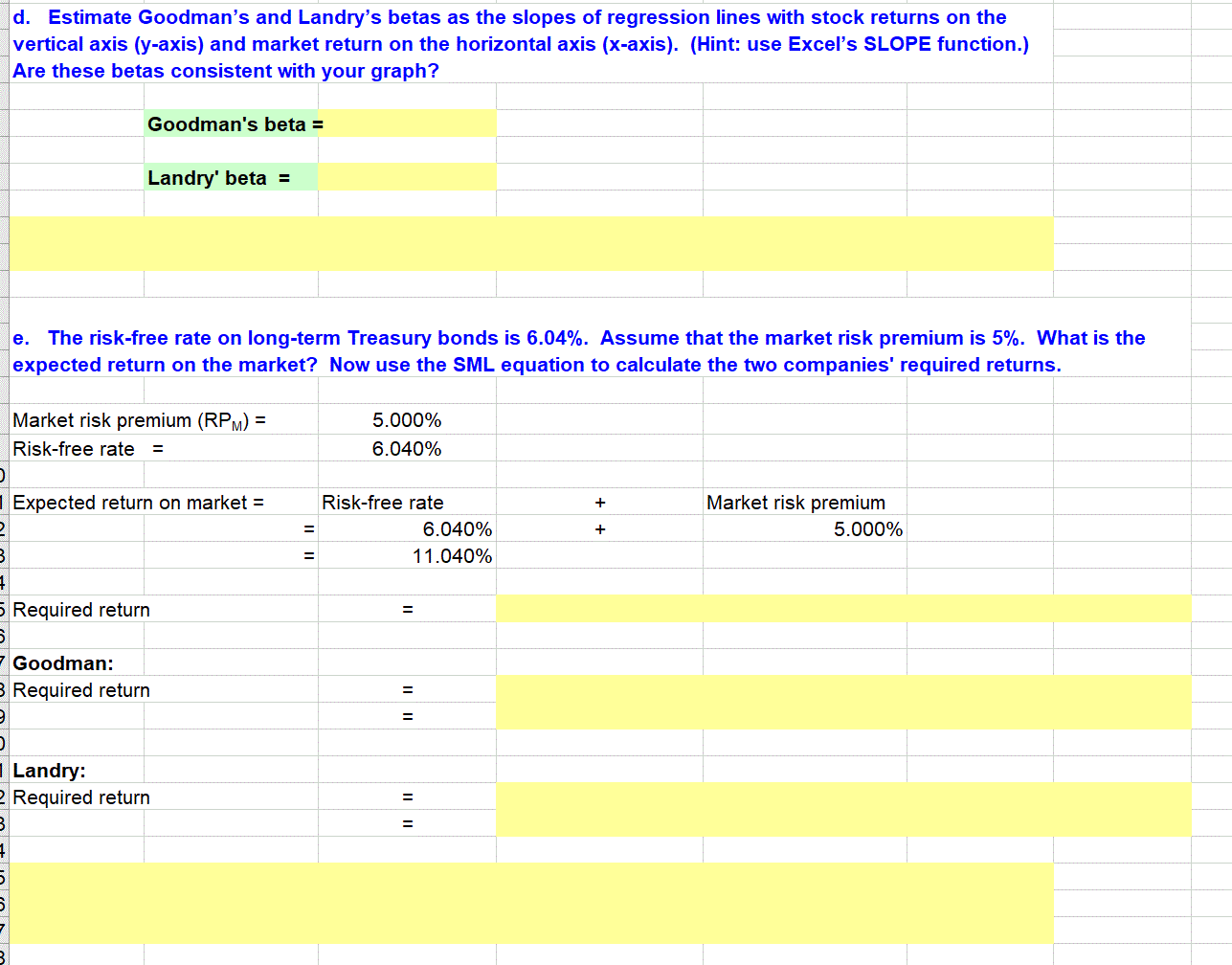The image size is (1232, 965).
Task: Click the question d instruction text
Action: point(522,44)
